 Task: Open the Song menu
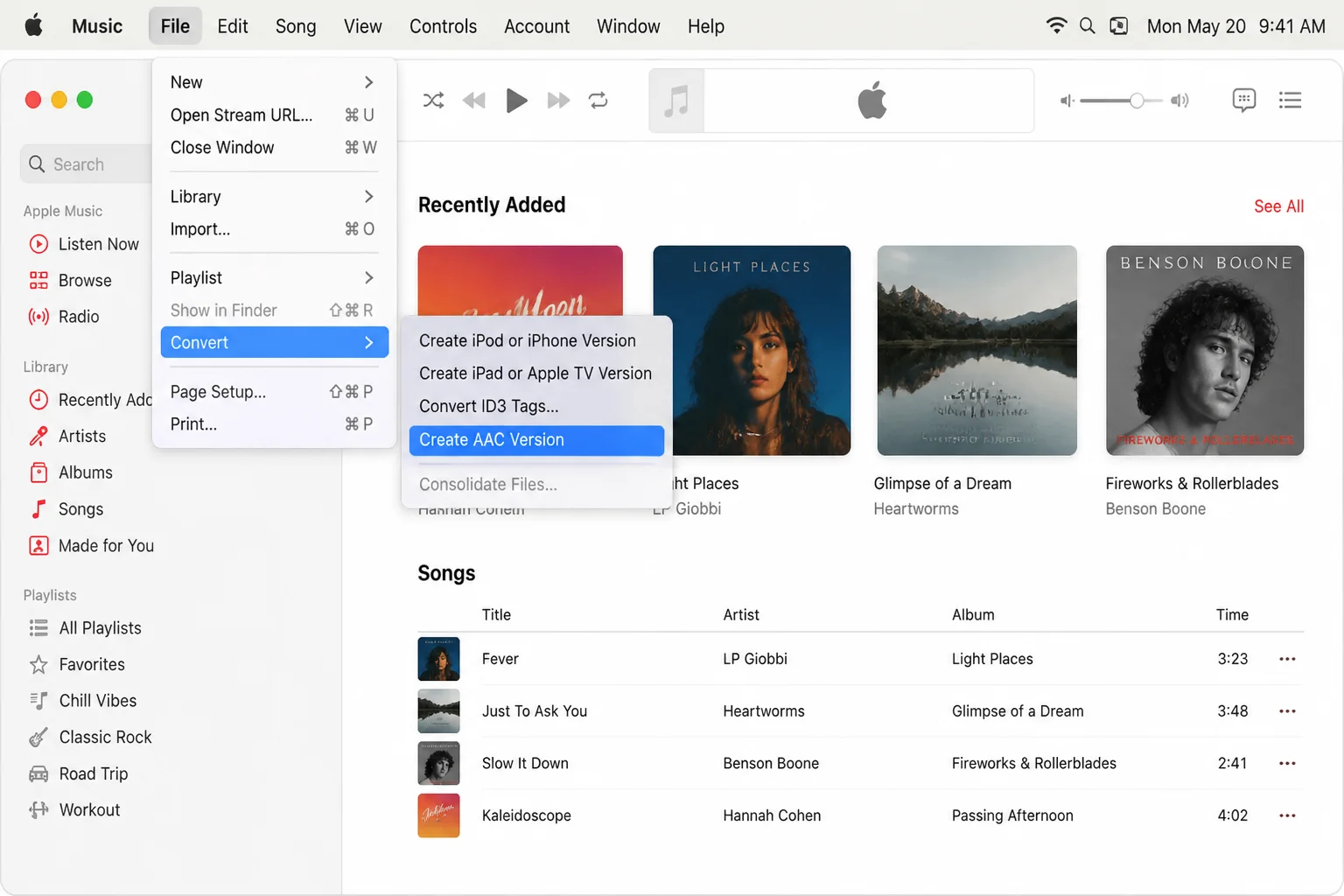coord(296,26)
